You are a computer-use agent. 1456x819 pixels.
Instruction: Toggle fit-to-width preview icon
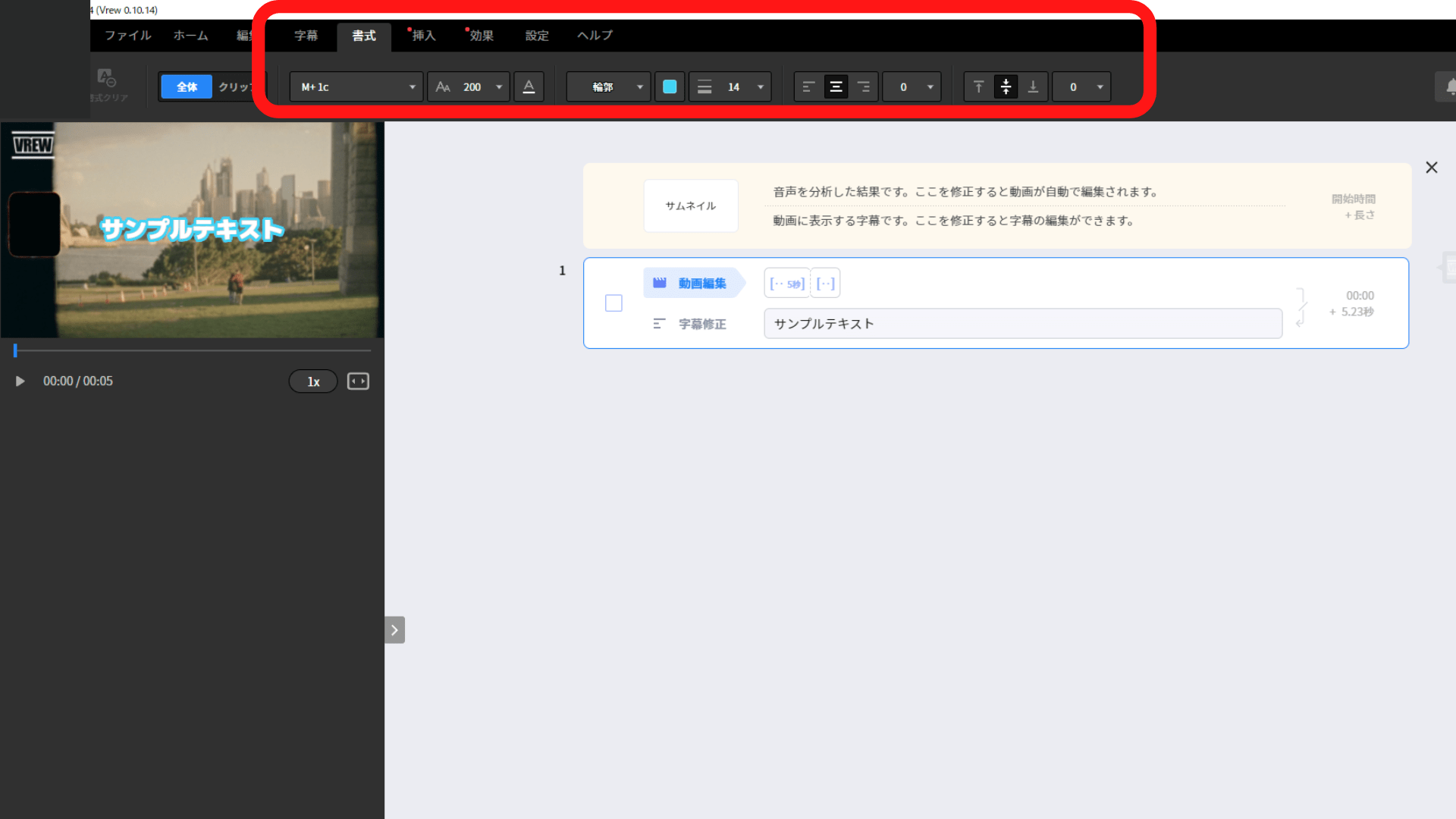point(358,381)
